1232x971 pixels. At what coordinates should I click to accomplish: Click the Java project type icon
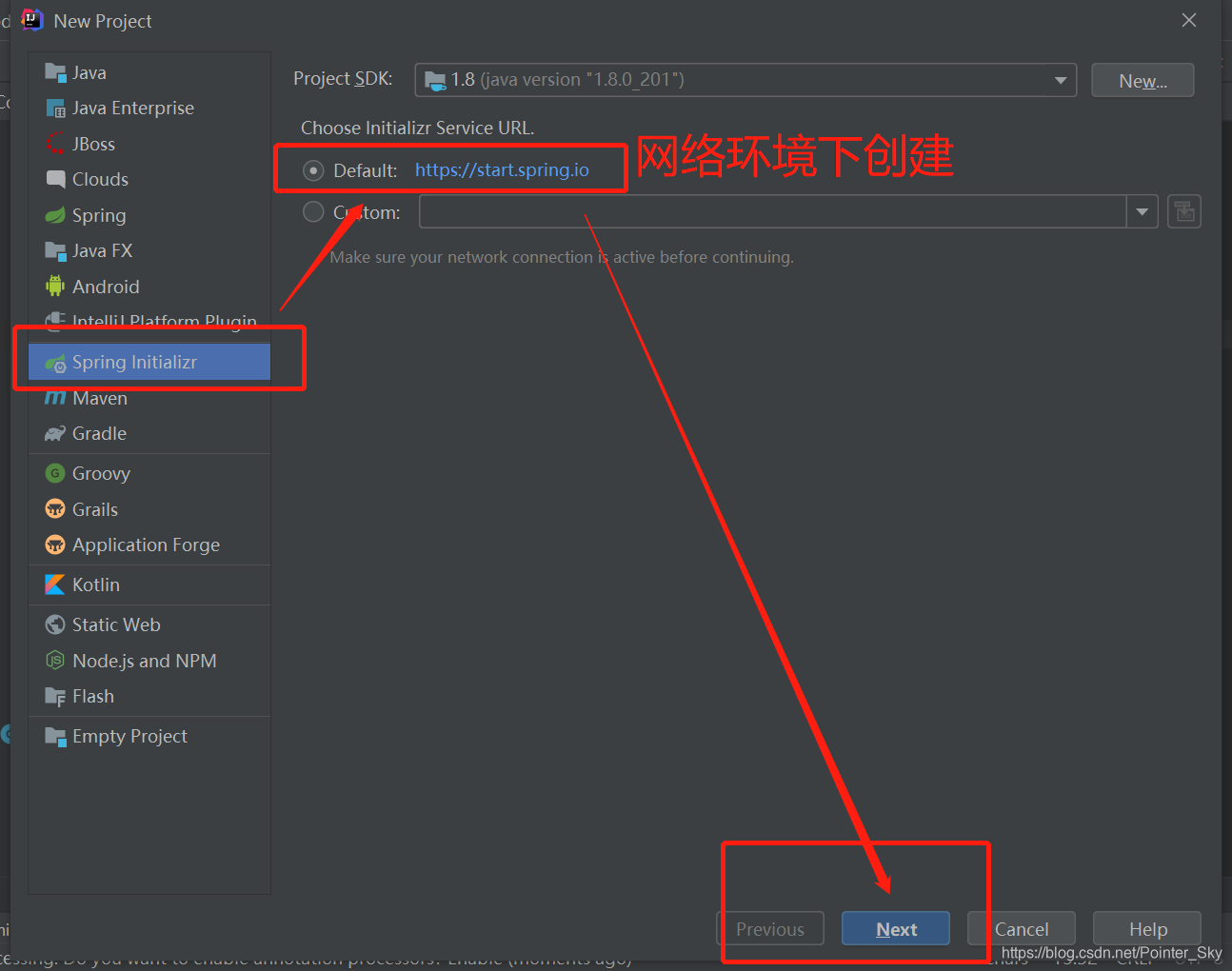(55, 72)
